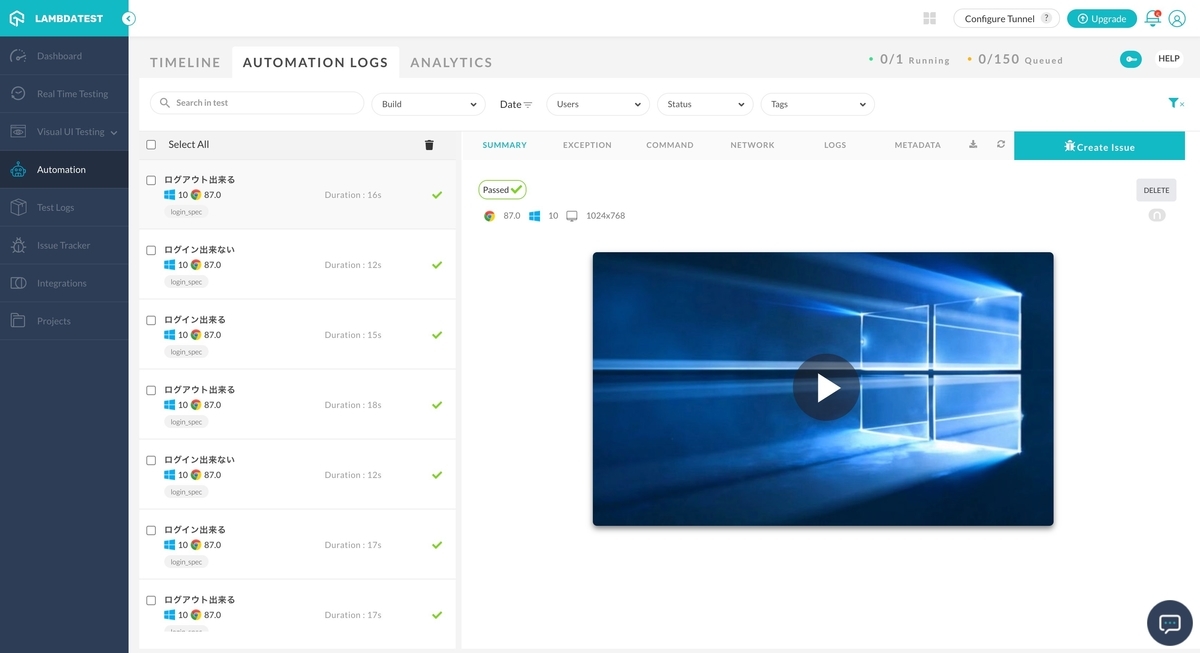Click the 0/1 Running counter
Viewport: 1200px width, 653px height.
[x=910, y=60]
